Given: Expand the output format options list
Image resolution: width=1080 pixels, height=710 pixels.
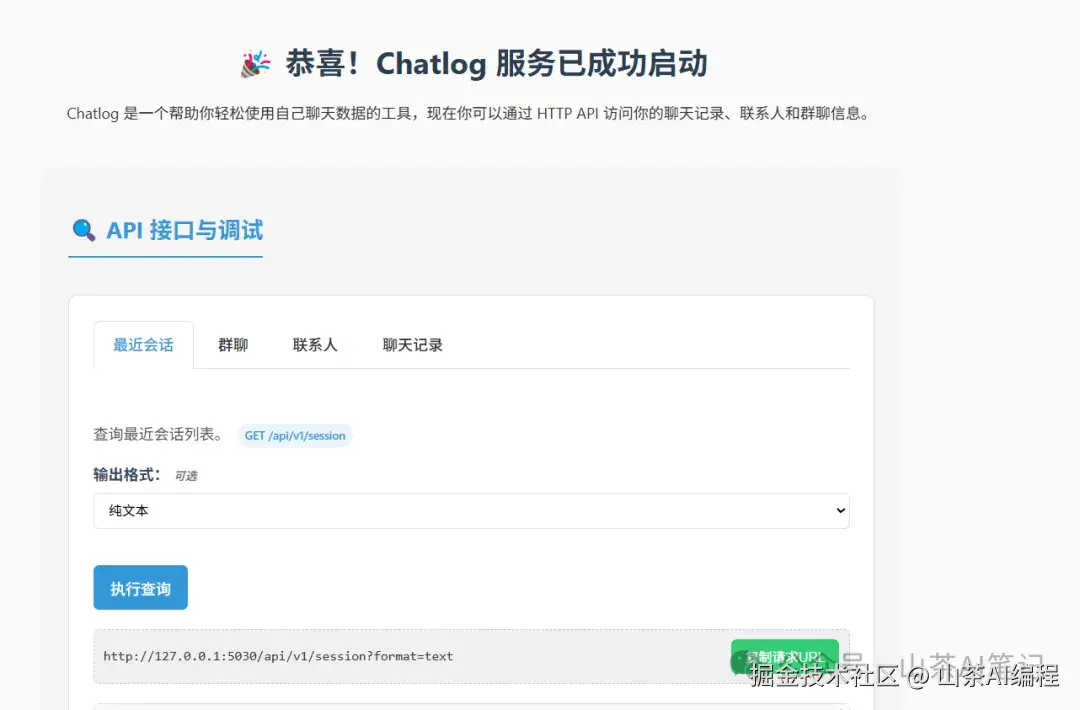Looking at the screenshot, I should tap(471, 510).
